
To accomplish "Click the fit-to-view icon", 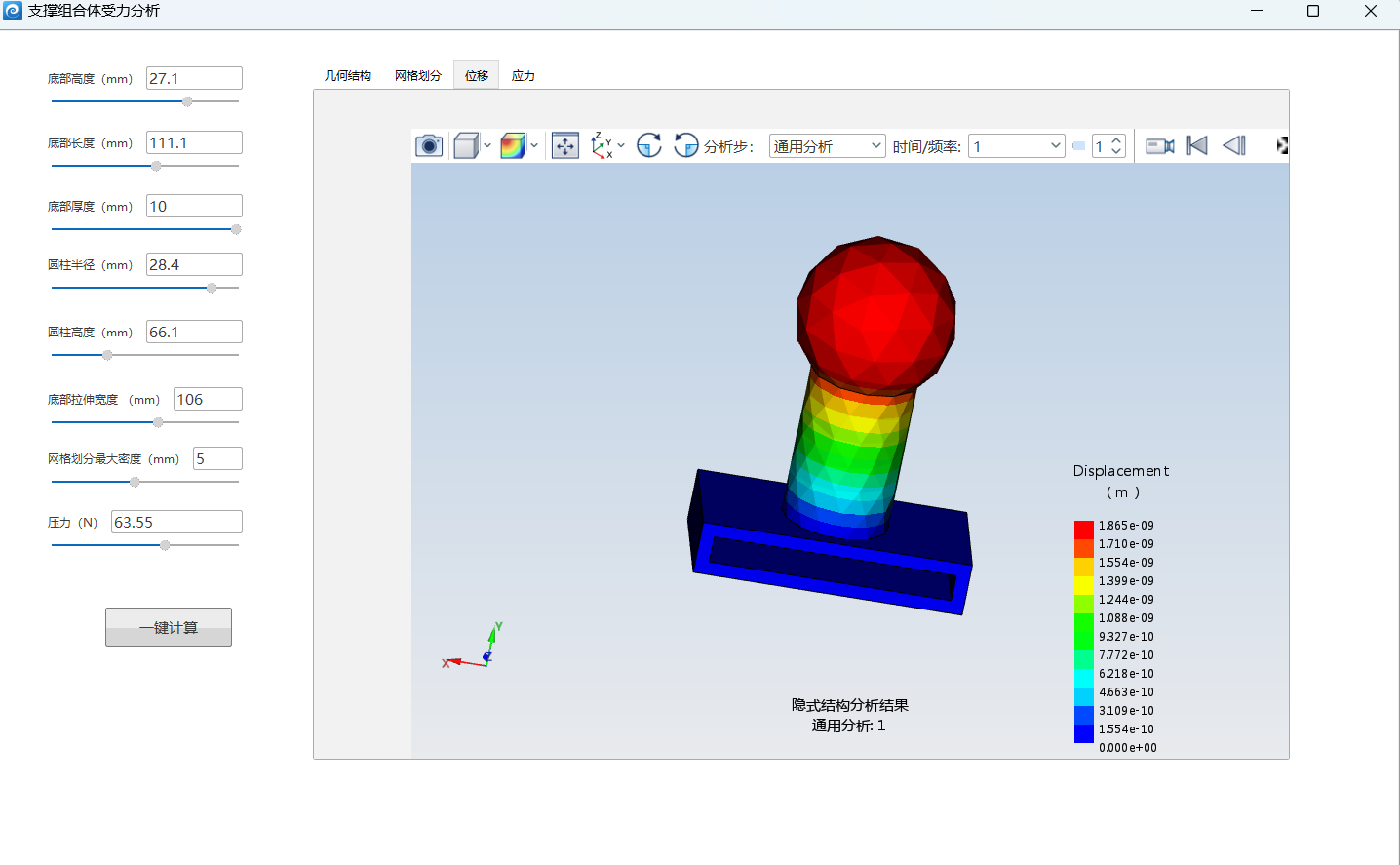I will tap(565, 146).
